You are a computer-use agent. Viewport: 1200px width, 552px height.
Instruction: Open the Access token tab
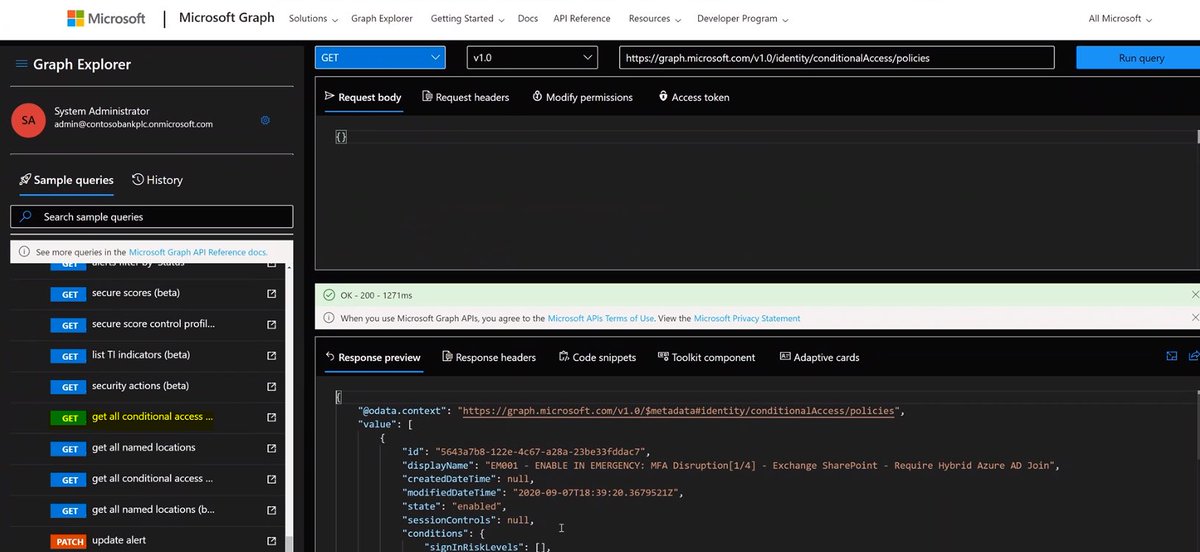(x=694, y=97)
